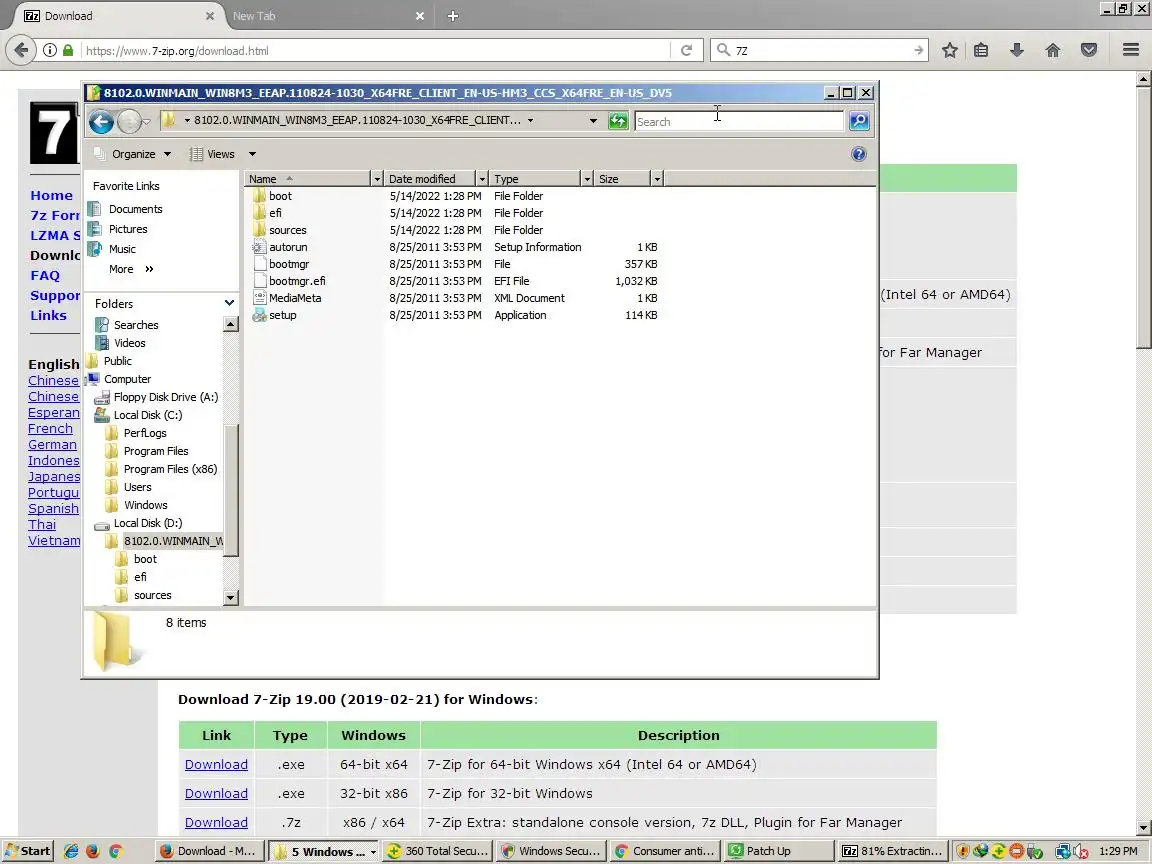Select the bootmgr.efi file

click(x=297, y=281)
